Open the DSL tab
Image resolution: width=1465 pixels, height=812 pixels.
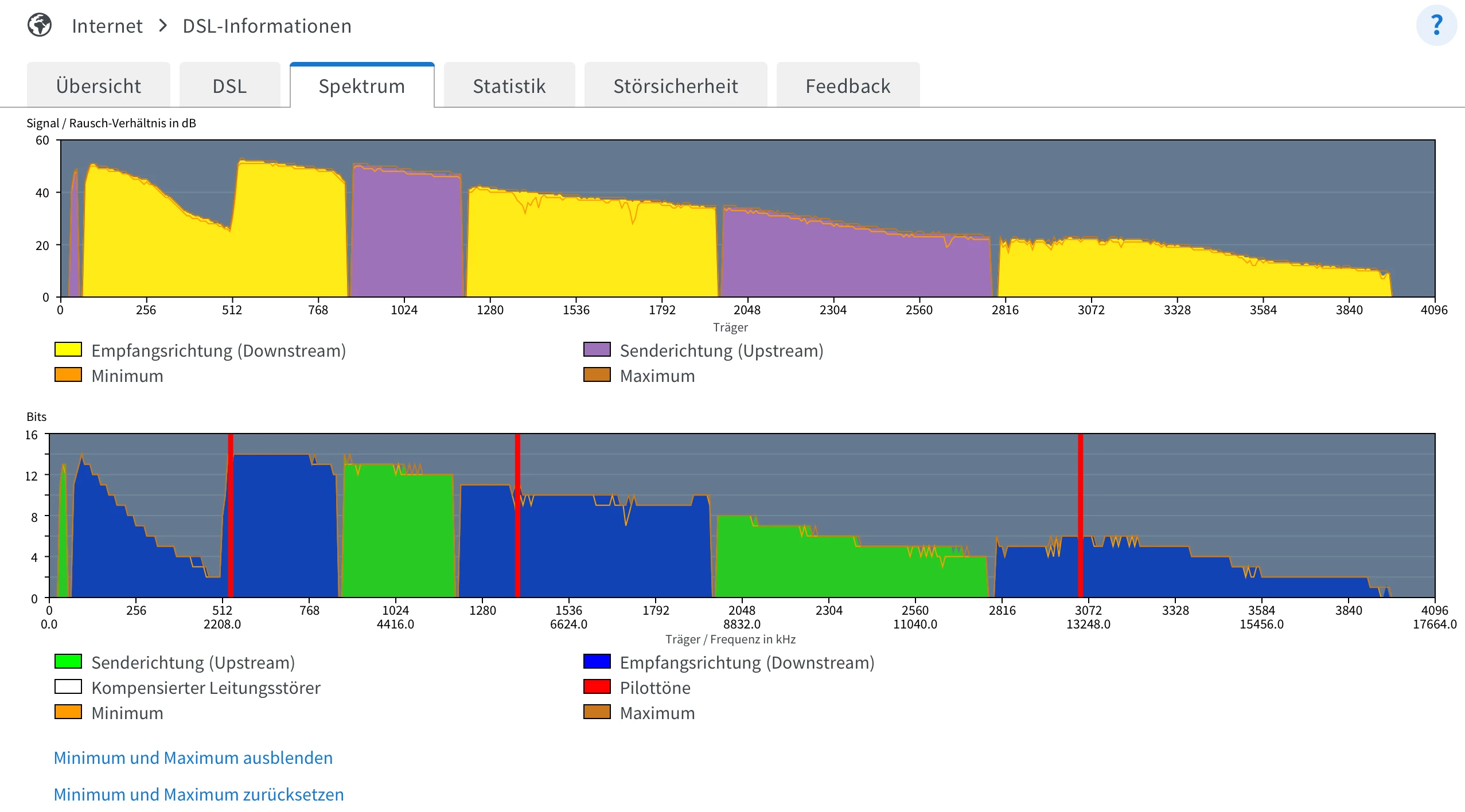[x=229, y=86]
